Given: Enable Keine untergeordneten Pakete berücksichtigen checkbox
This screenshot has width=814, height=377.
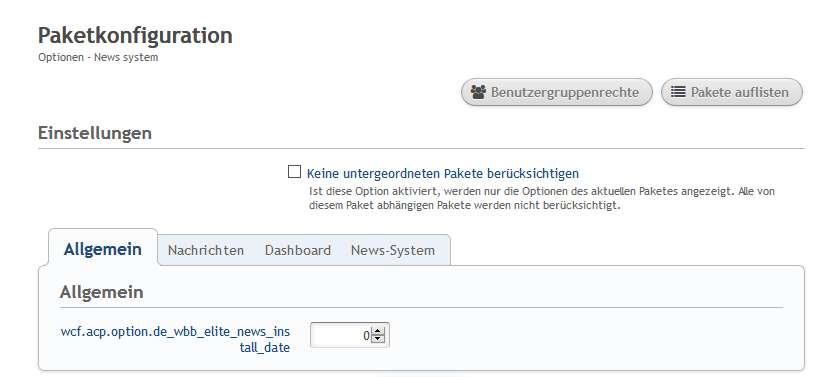Looking at the screenshot, I should pyautogui.click(x=294, y=172).
